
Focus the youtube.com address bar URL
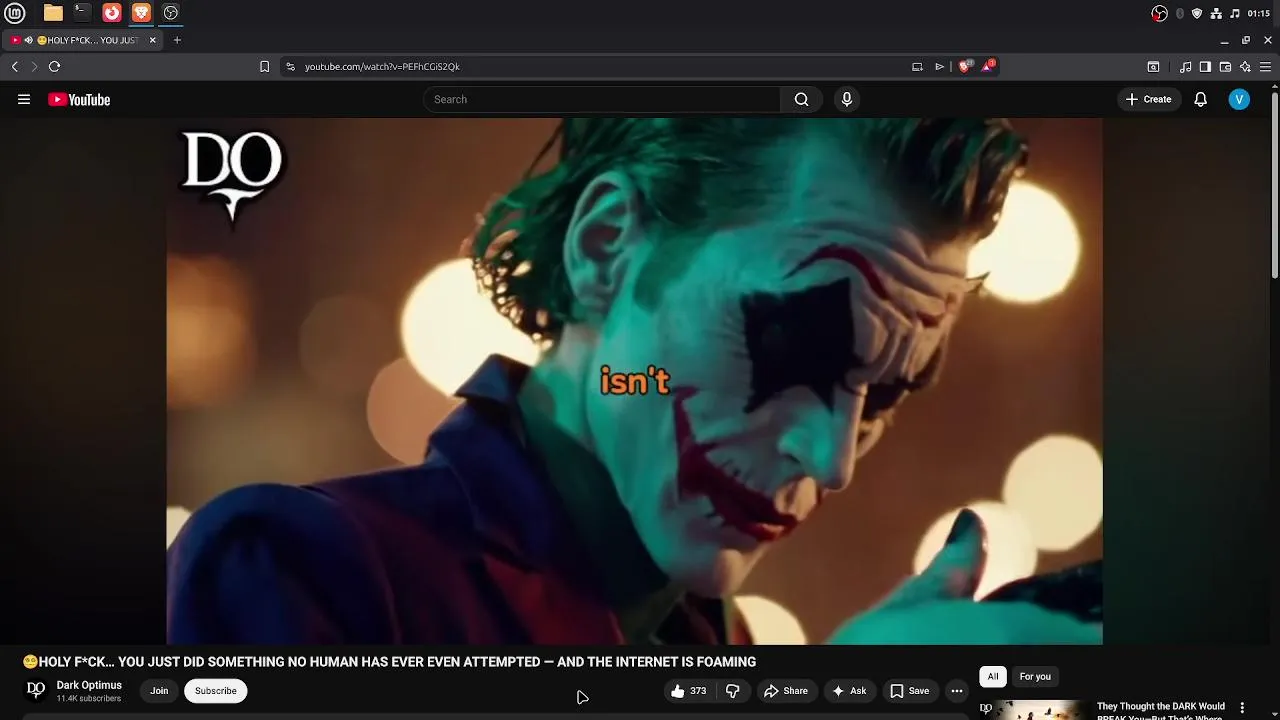382,66
